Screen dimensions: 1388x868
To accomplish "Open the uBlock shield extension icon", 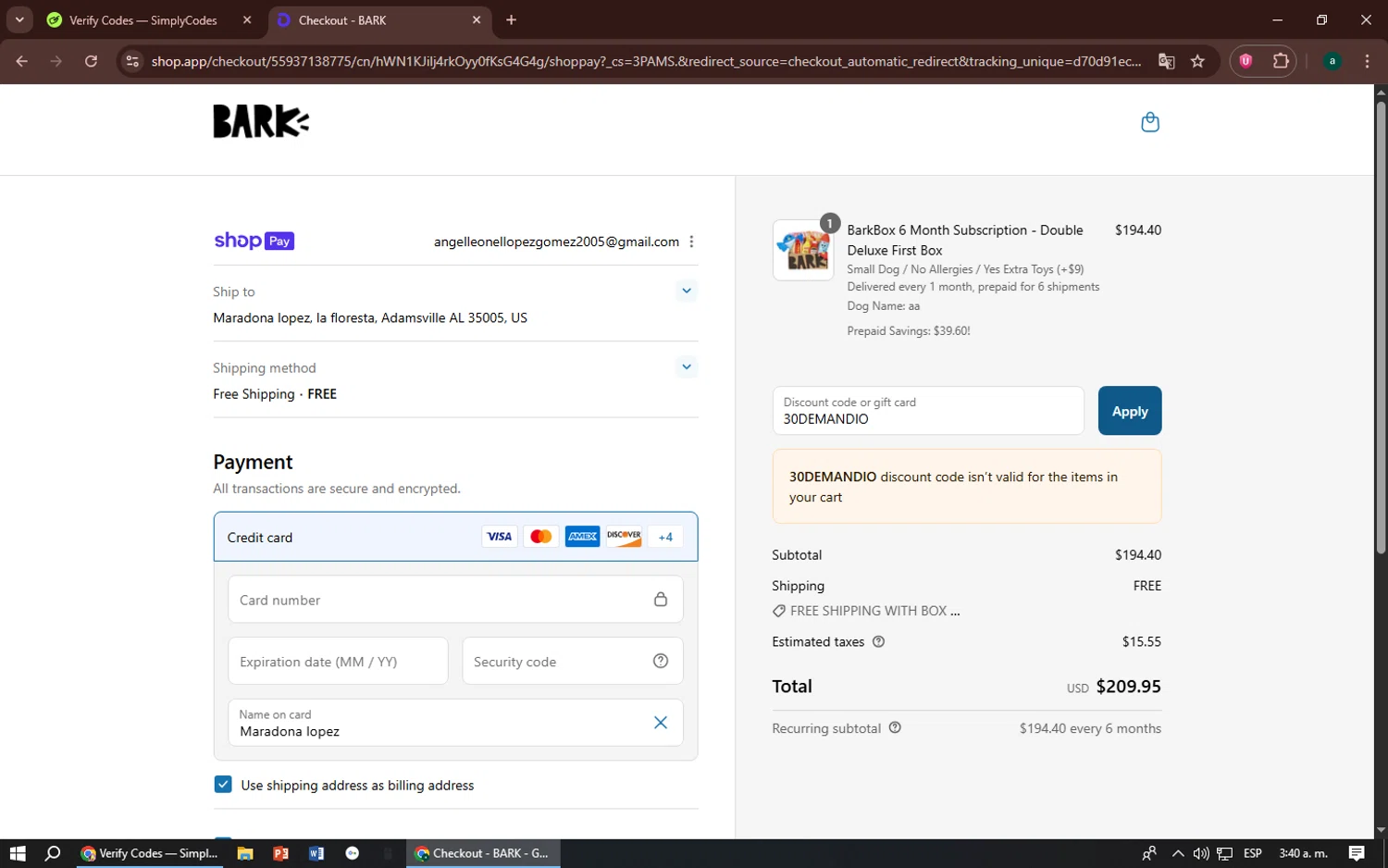I will tap(1245, 61).
